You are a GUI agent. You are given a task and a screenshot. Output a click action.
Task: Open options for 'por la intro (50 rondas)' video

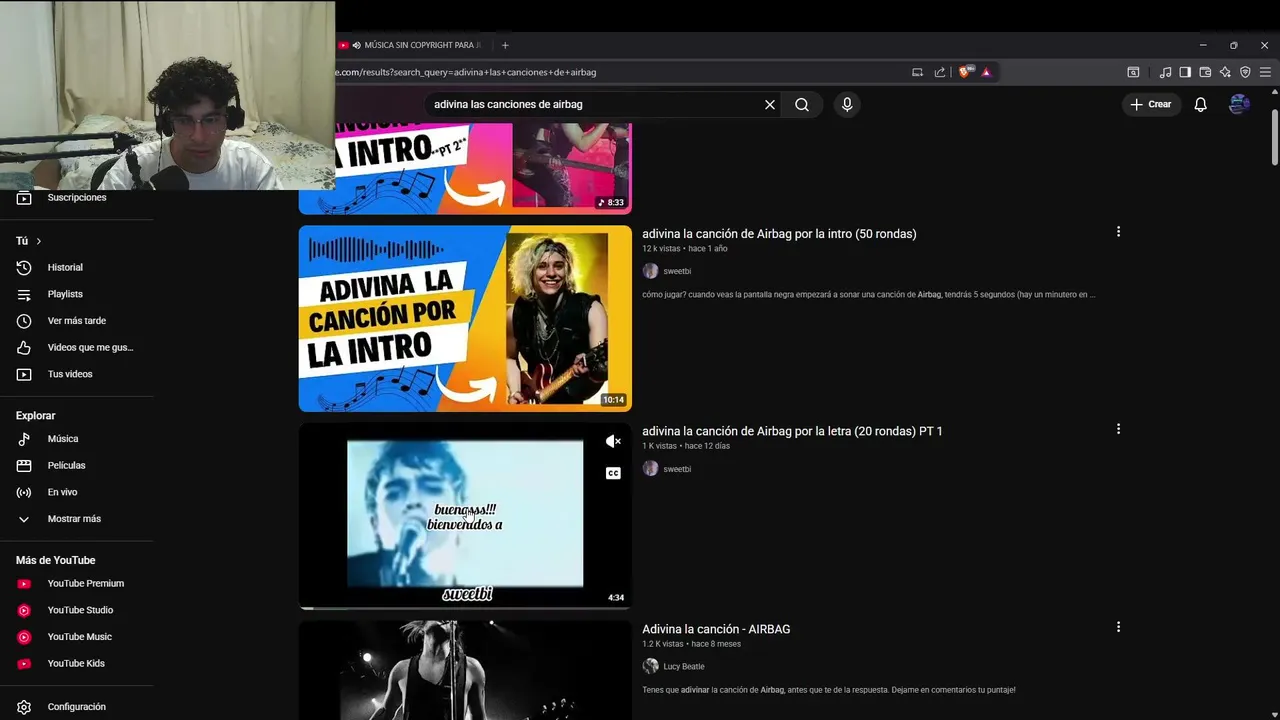tap(1118, 232)
